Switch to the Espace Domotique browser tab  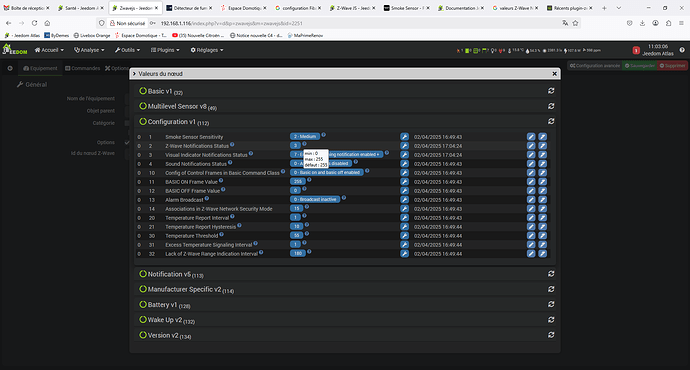point(243,8)
